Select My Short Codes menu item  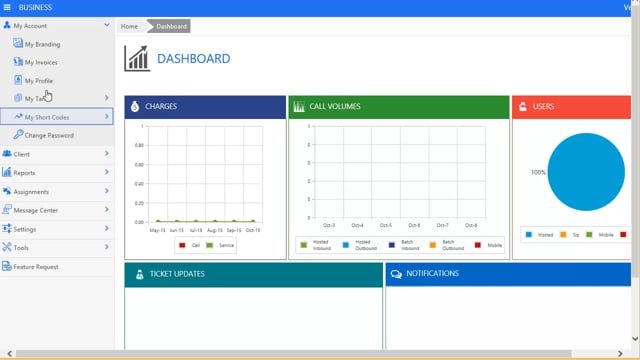point(57,117)
